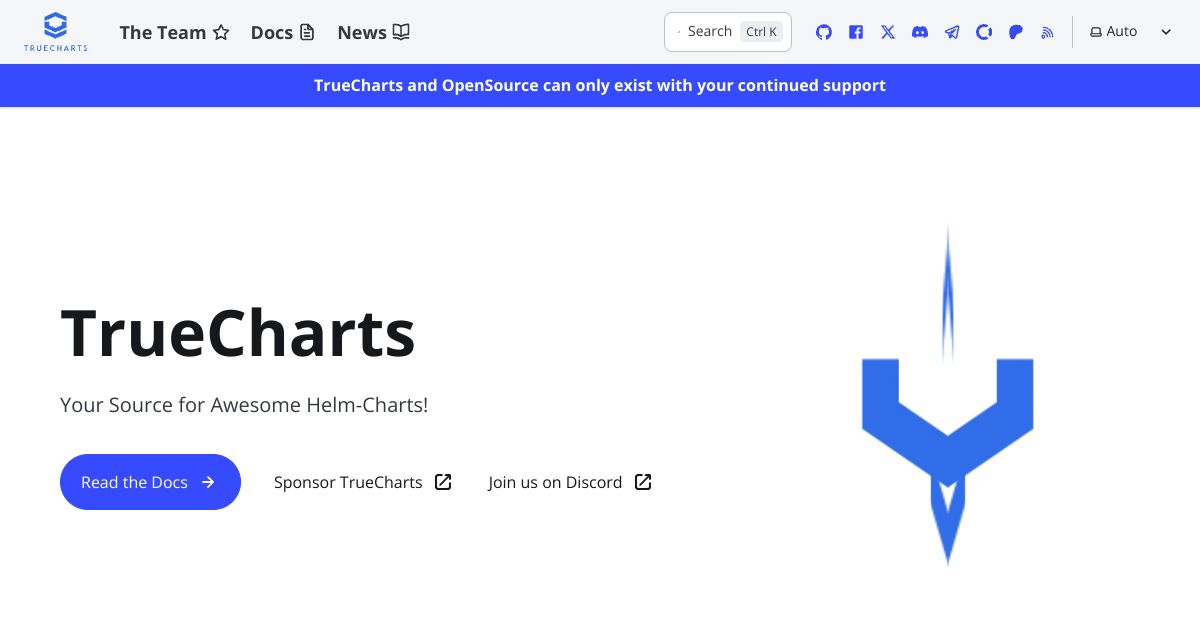Follow the Join us on Discord link

pos(570,482)
